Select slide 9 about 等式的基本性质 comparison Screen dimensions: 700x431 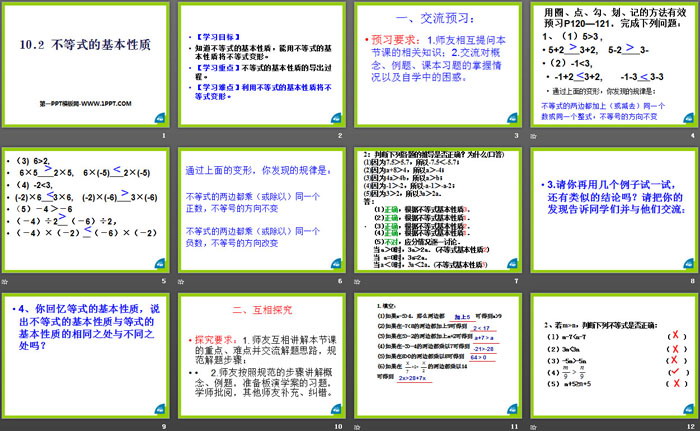[85, 356]
